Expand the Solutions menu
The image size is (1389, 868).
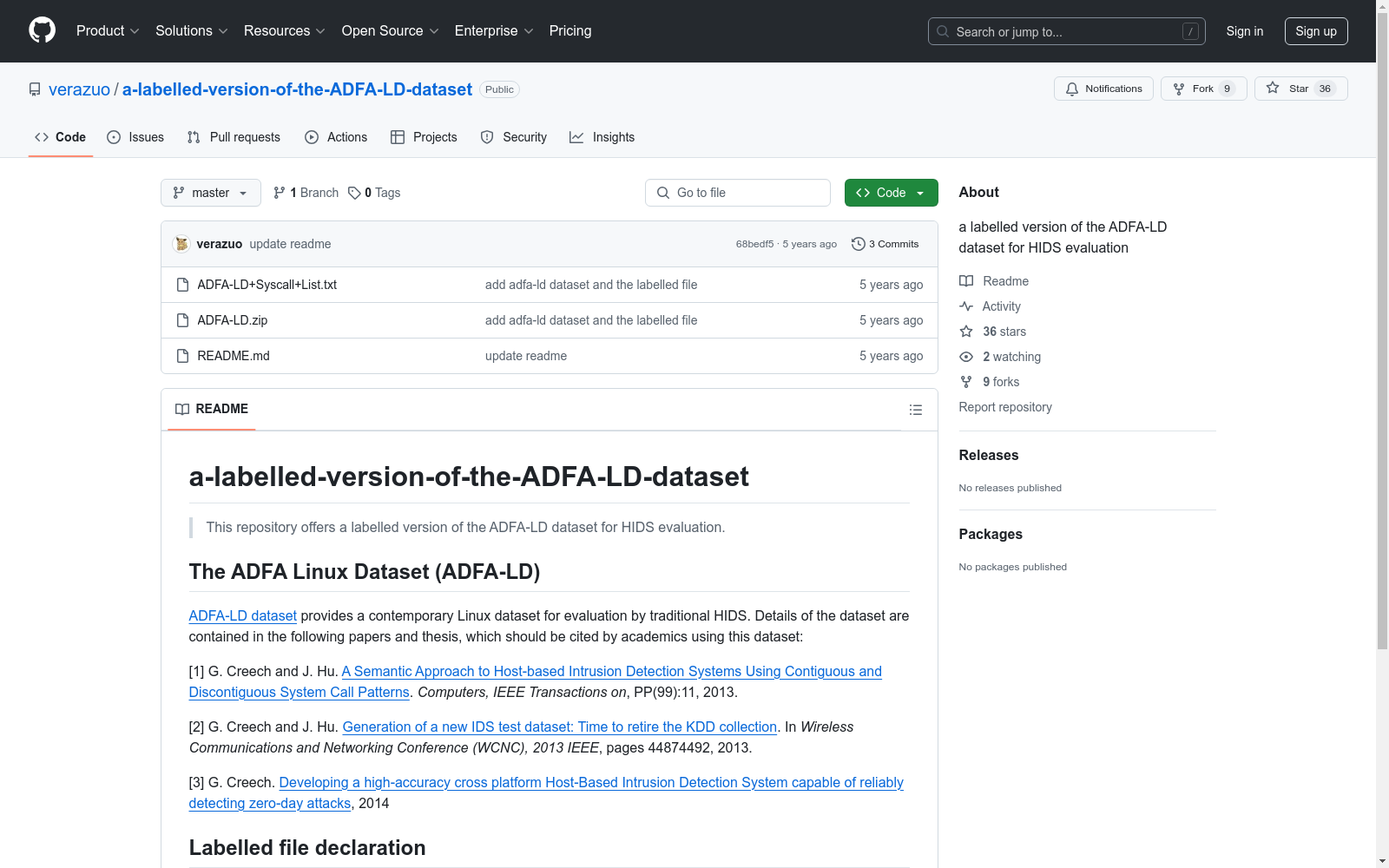(x=192, y=31)
